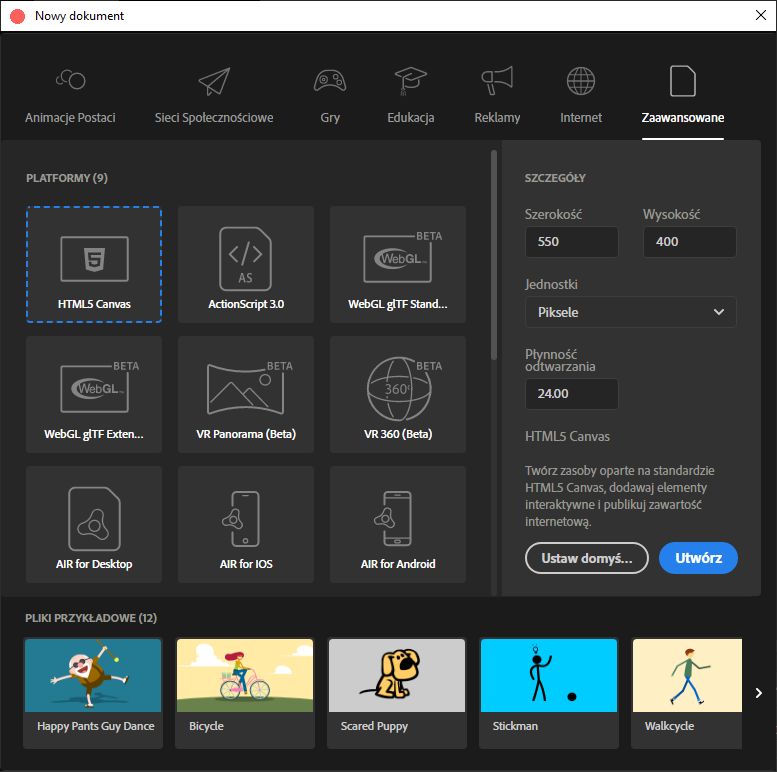Click the Płynność odtwarzania frame rate field
The image size is (777, 772).
tap(571, 394)
